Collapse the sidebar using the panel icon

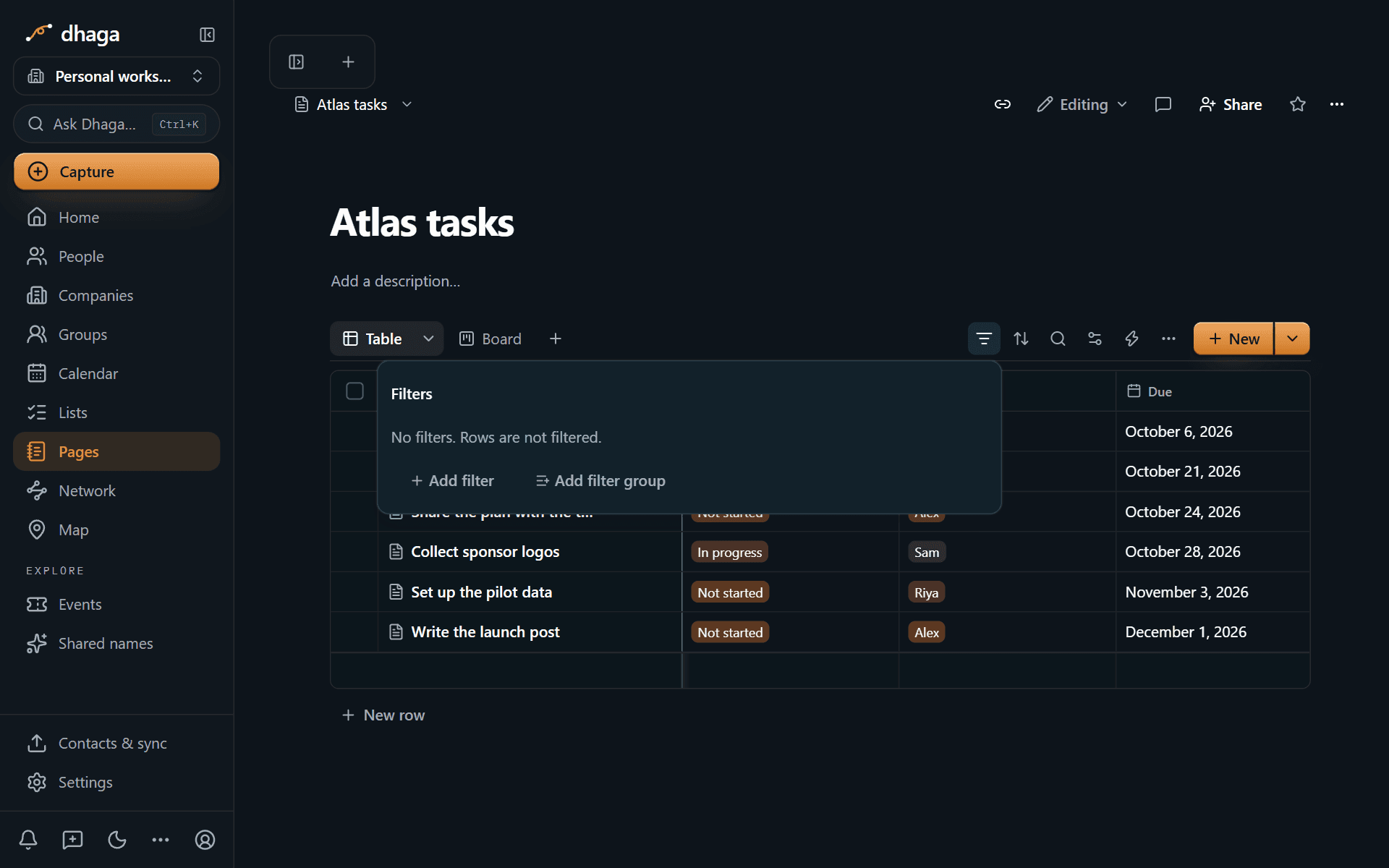[207, 35]
